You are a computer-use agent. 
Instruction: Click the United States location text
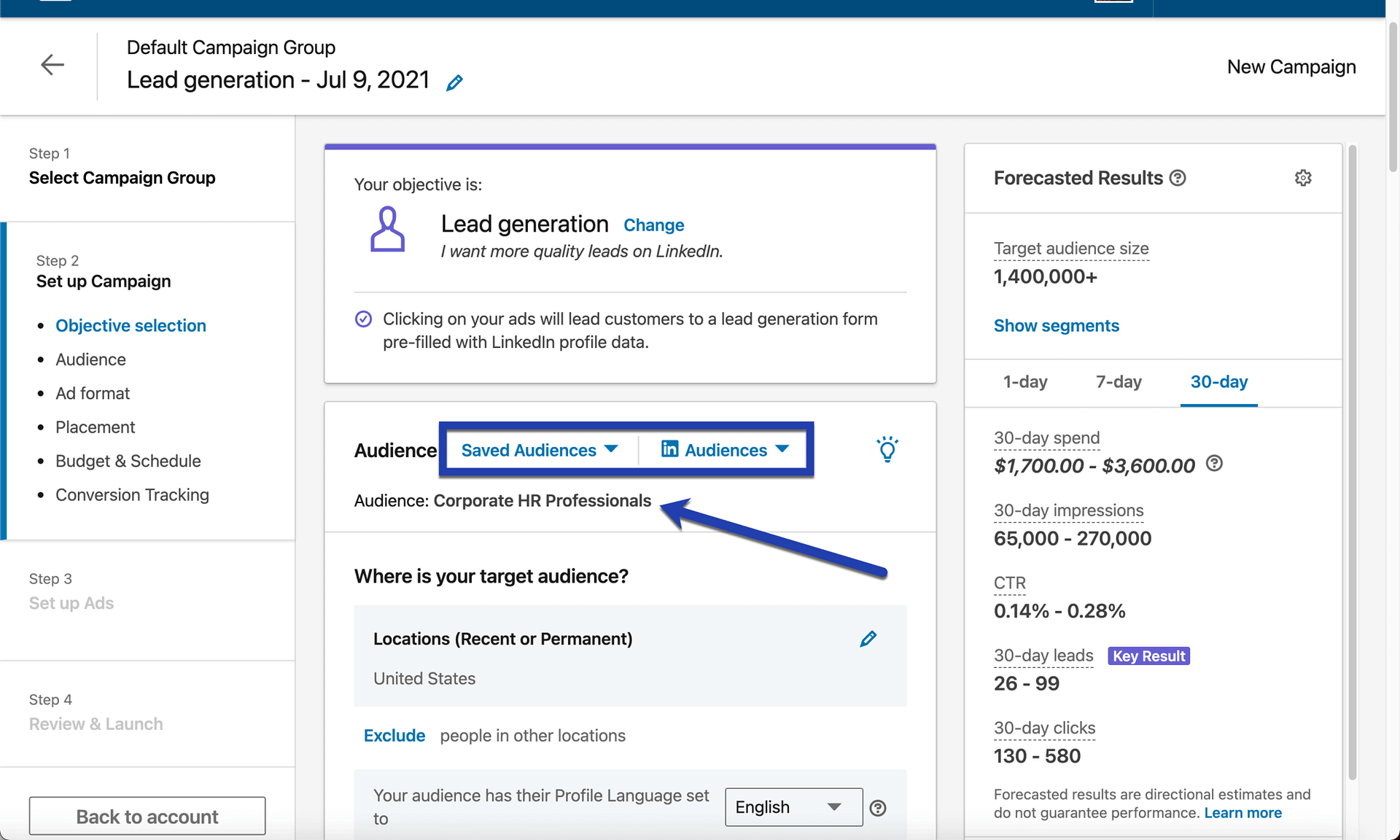pyautogui.click(x=424, y=679)
